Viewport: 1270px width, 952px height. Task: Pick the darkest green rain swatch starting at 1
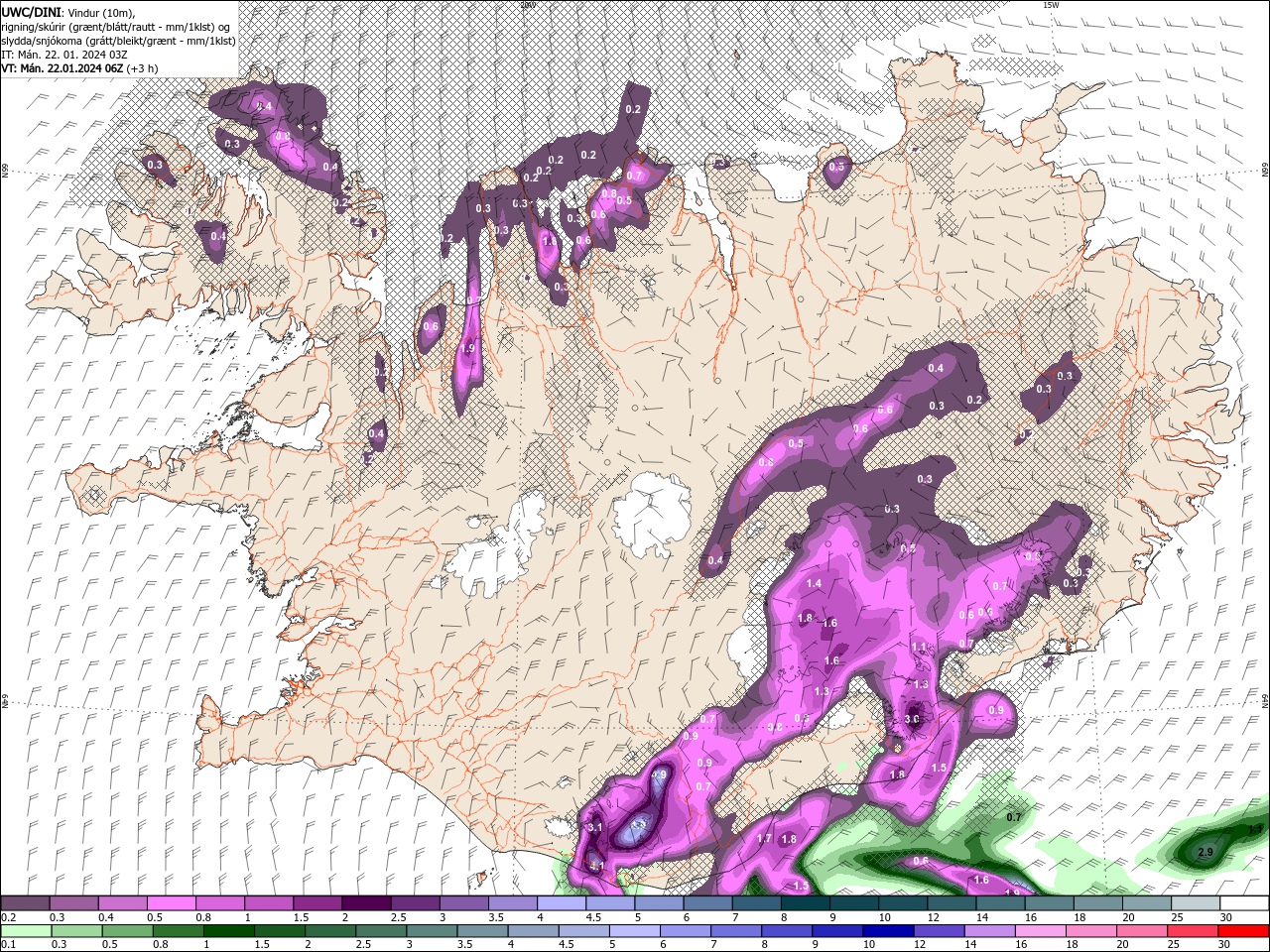pos(228,931)
